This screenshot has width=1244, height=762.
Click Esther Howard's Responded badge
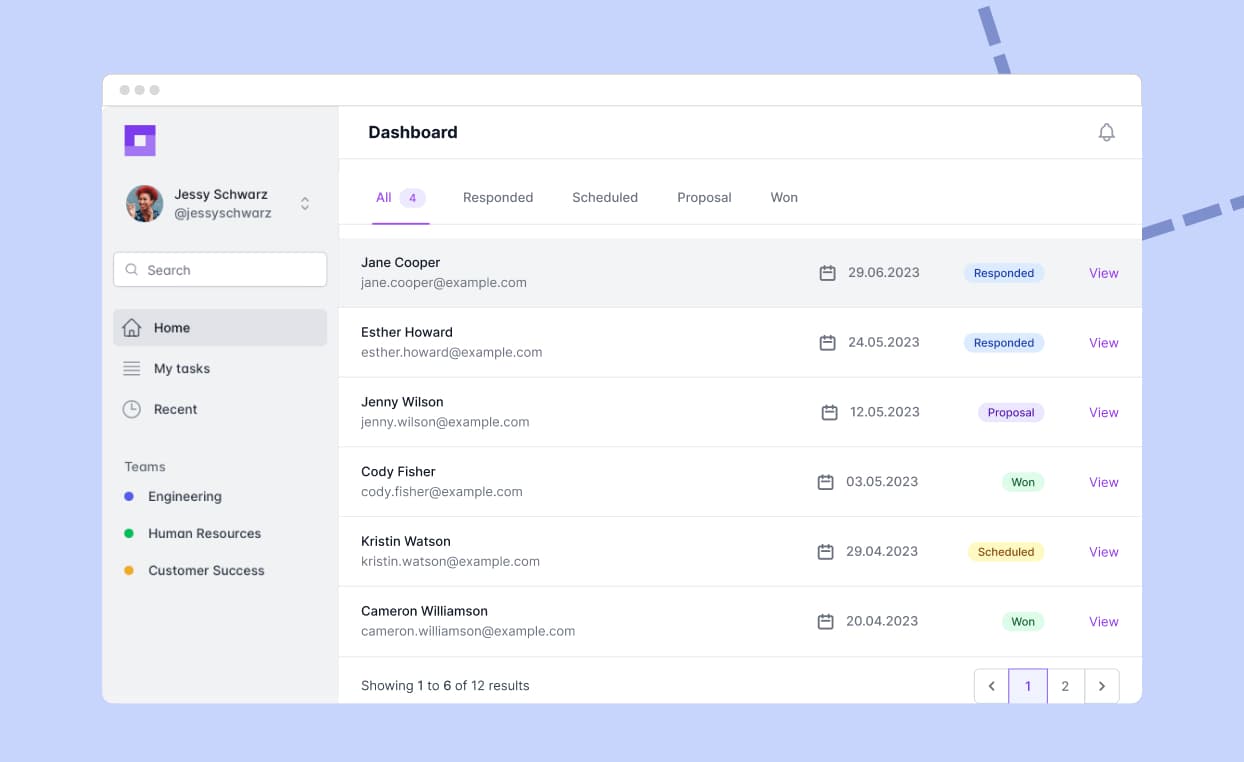click(x=1004, y=343)
